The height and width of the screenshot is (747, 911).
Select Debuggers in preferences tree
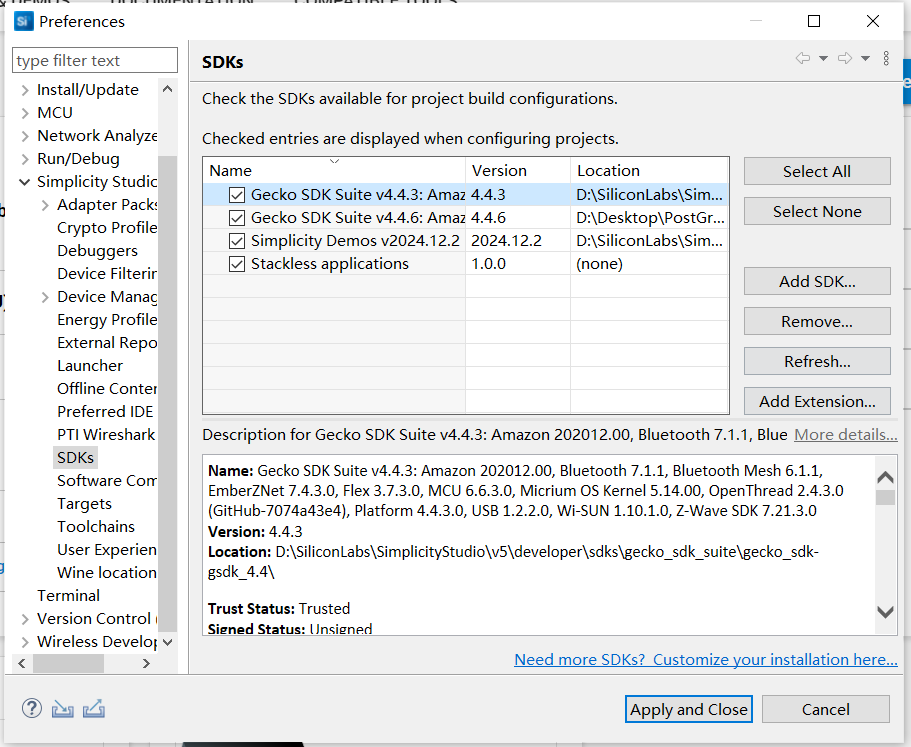[x=98, y=251]
